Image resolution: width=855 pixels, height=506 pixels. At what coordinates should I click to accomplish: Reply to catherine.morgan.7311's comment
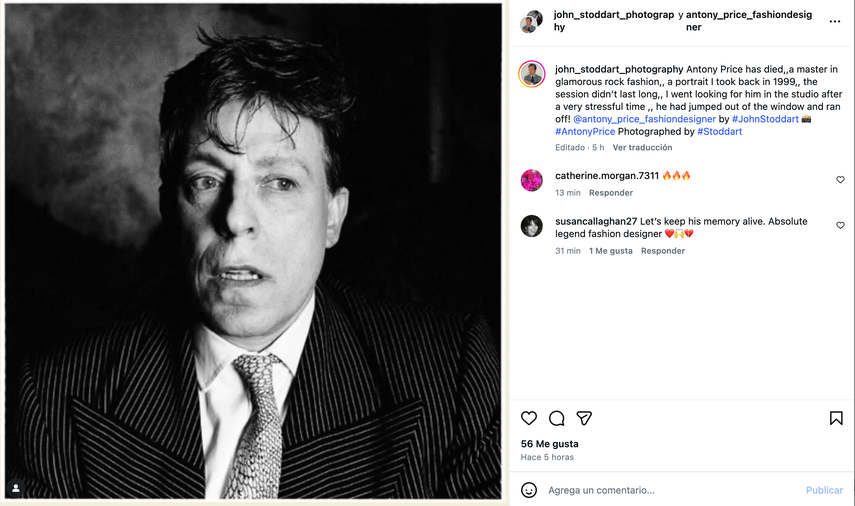pyautogui.click(x=610, y=193)
